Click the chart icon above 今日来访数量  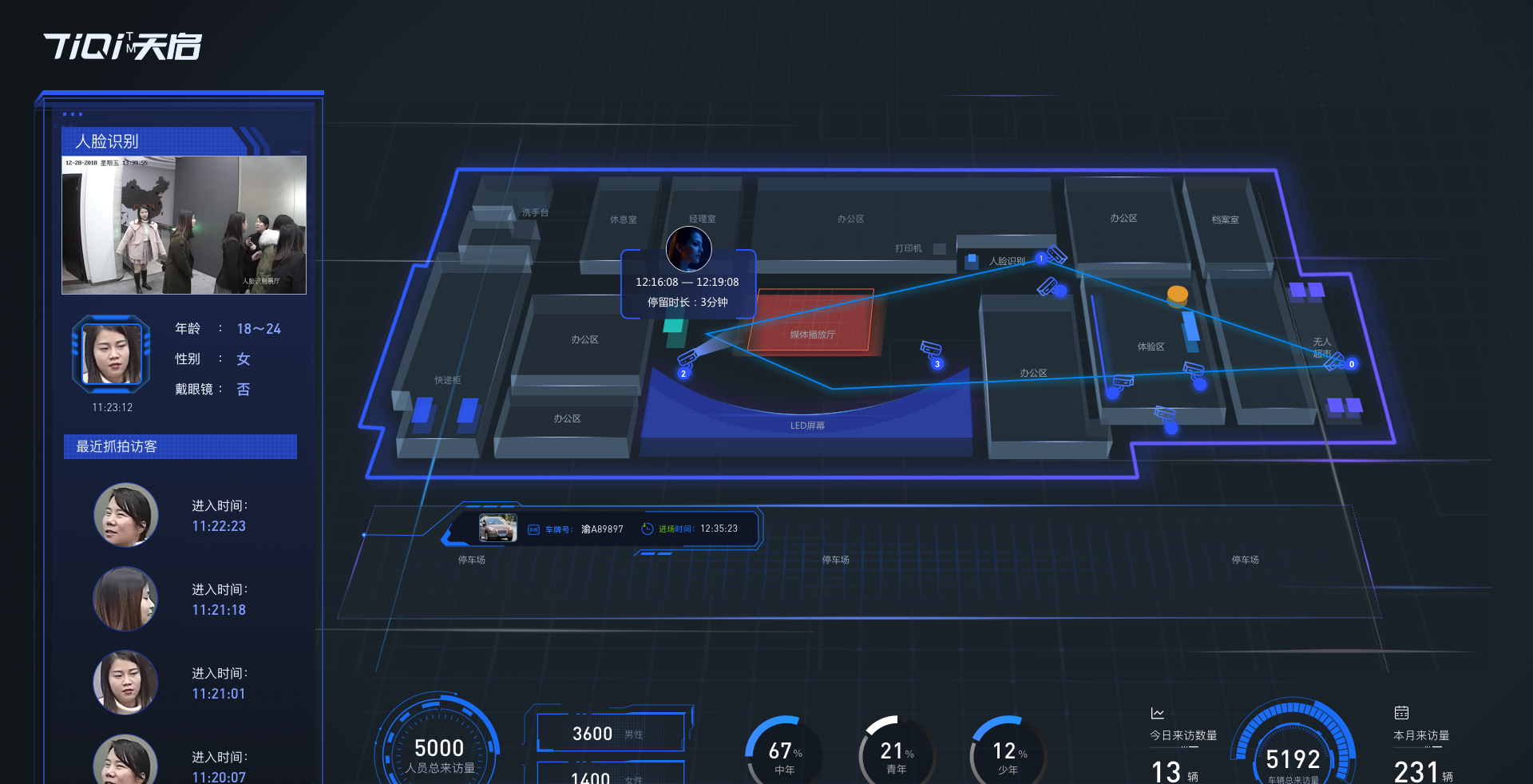(1157, 713)
